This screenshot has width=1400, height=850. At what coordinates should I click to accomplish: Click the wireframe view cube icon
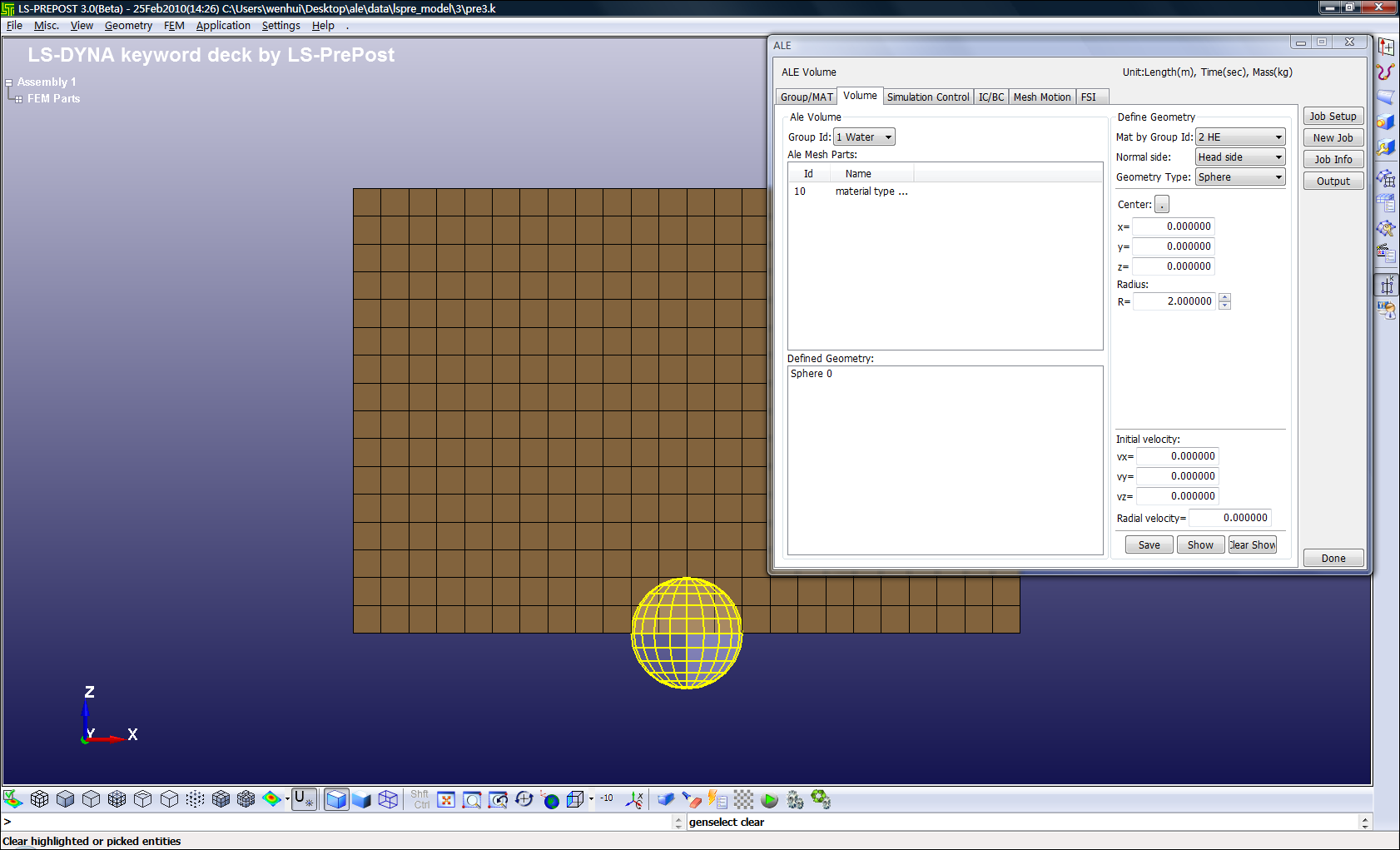(x=388, y=800)
